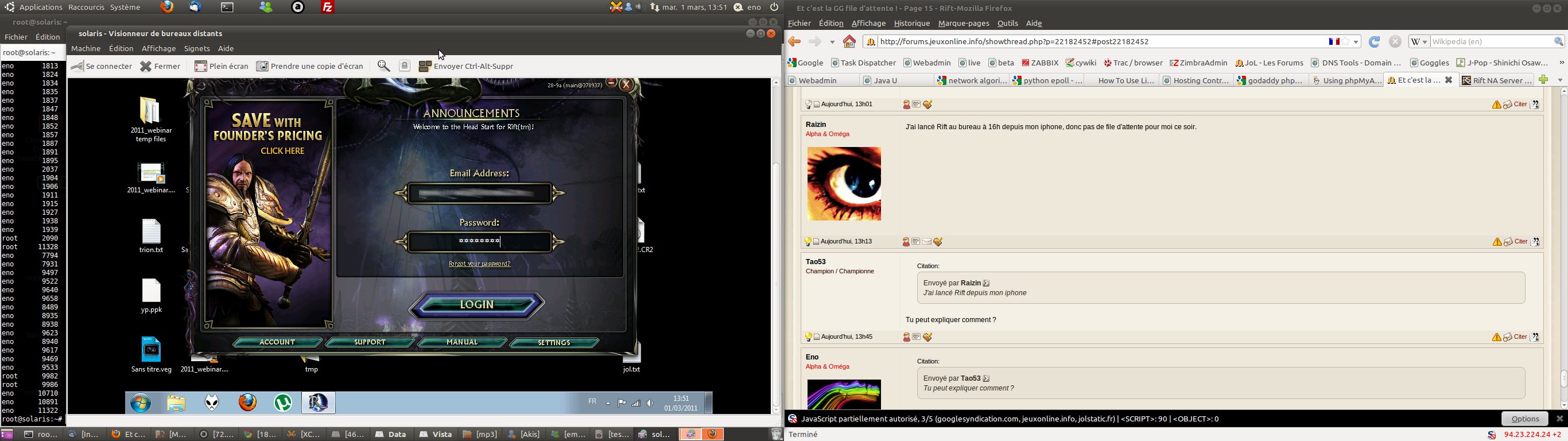This screenshot has width=1568, height=441.
Task: Click the power icon in the top panel
Action: [x=775, y=7]
